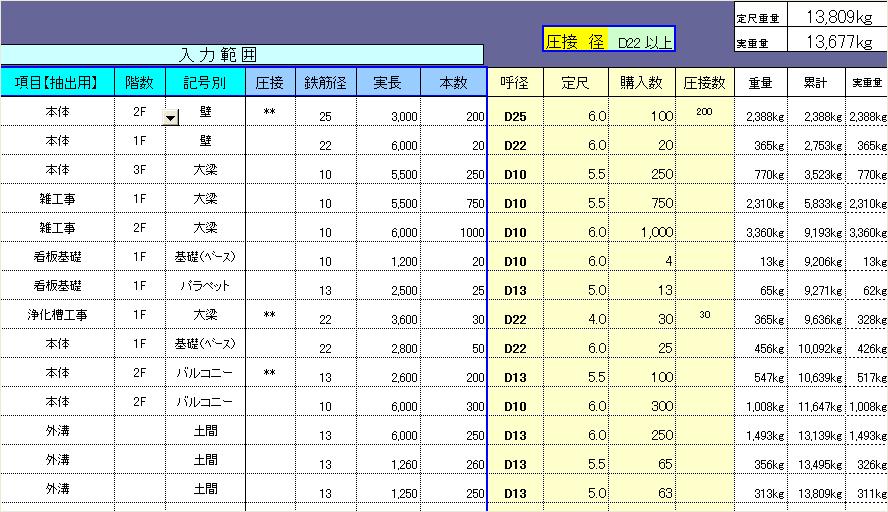The width and height of the screenshot is (888, 512).
Task: Click the 圧接数 cell showing 30
Action: (705, 314)
